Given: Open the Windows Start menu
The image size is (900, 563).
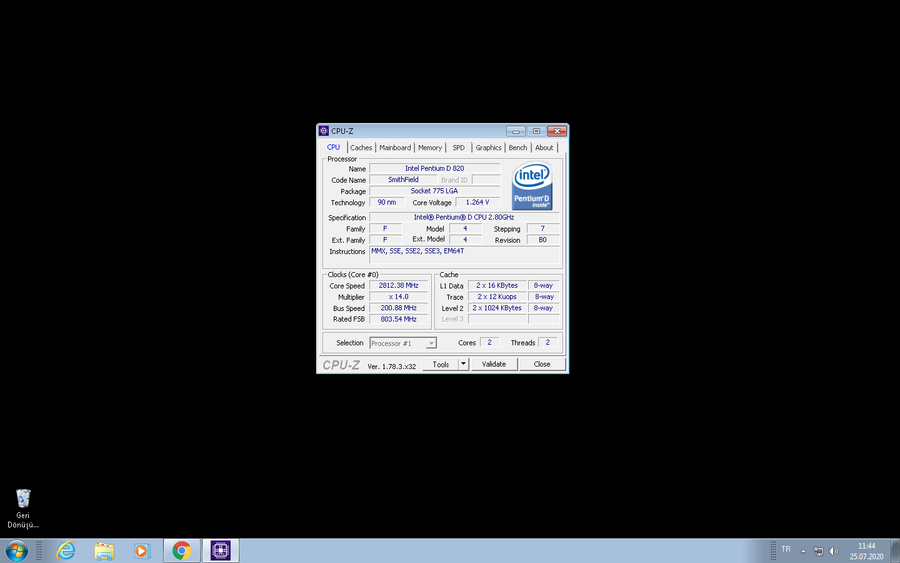Looking at the screenshot, I should point(16,551).
